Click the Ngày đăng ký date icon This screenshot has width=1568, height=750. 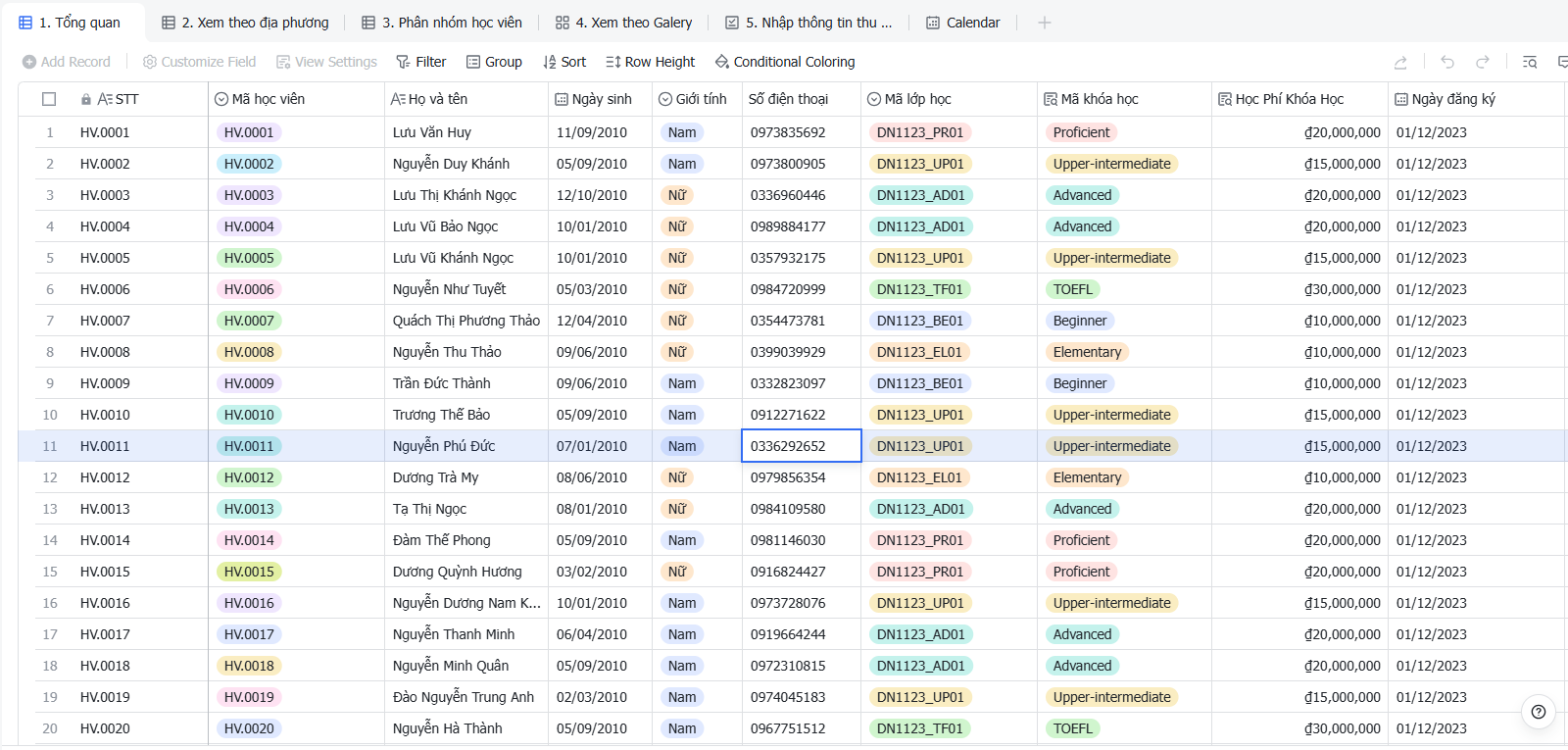pyautogui.click(x=1401, y=99)
